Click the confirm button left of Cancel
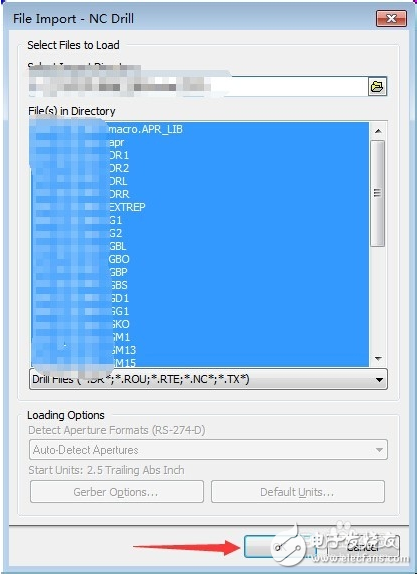This screenshot has height=575, width=418. click(x=280, y=547)
